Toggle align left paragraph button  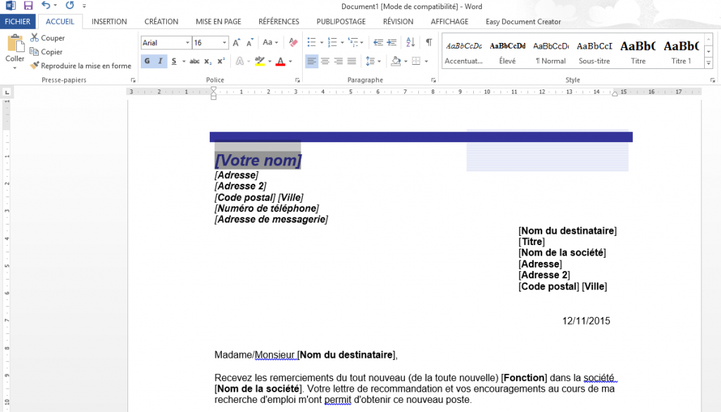pos(311,62)
